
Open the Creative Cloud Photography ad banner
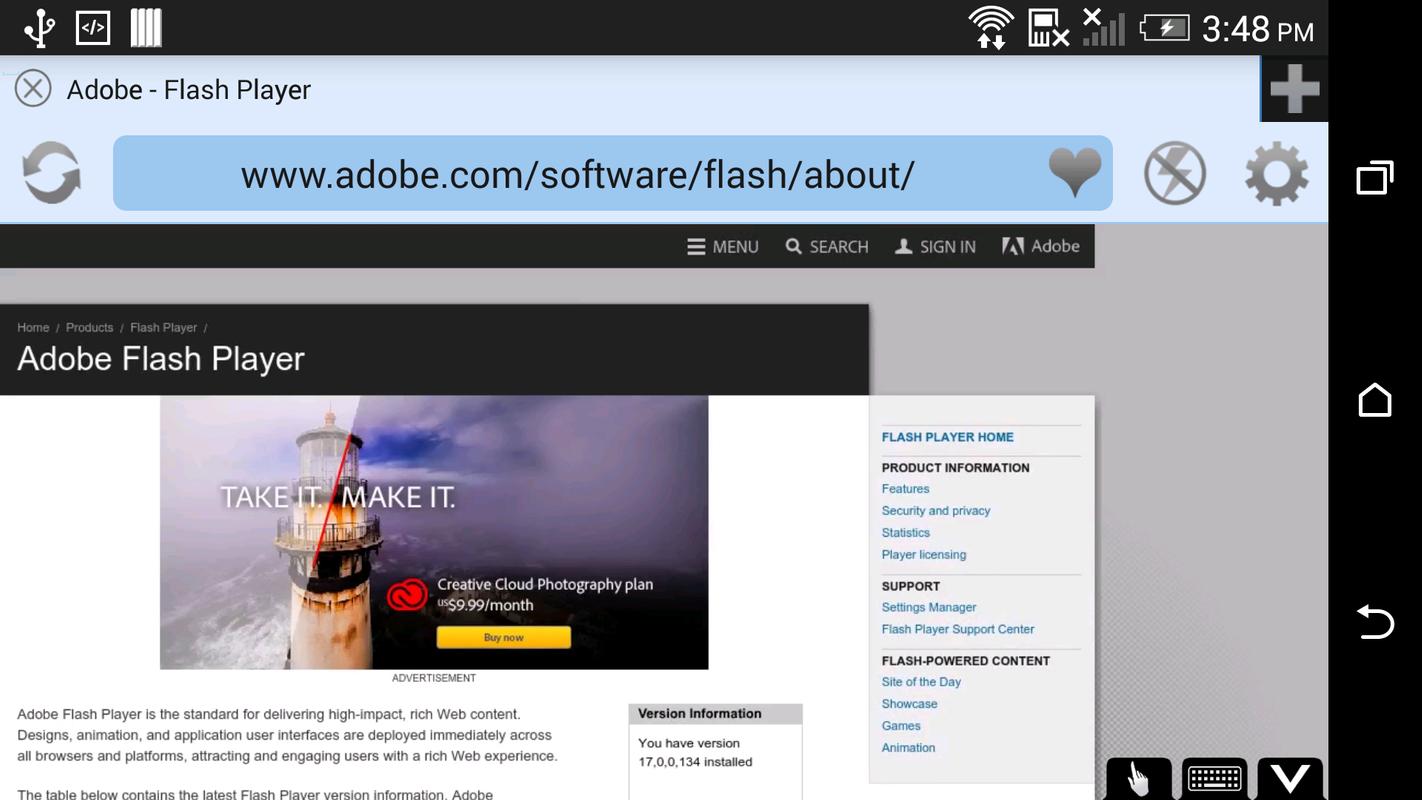pyautogui.click(x=434, y=532)
